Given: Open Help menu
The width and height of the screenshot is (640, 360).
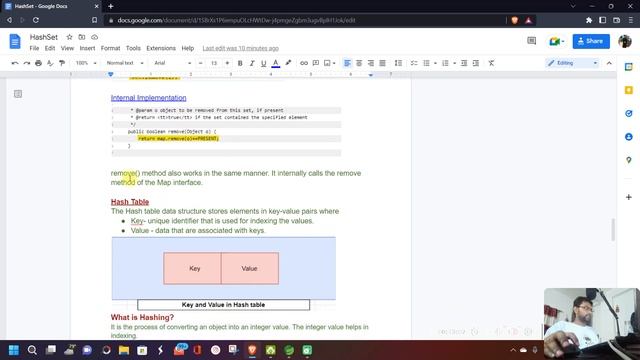Looking at the screenshot, I should coord(188,48).
